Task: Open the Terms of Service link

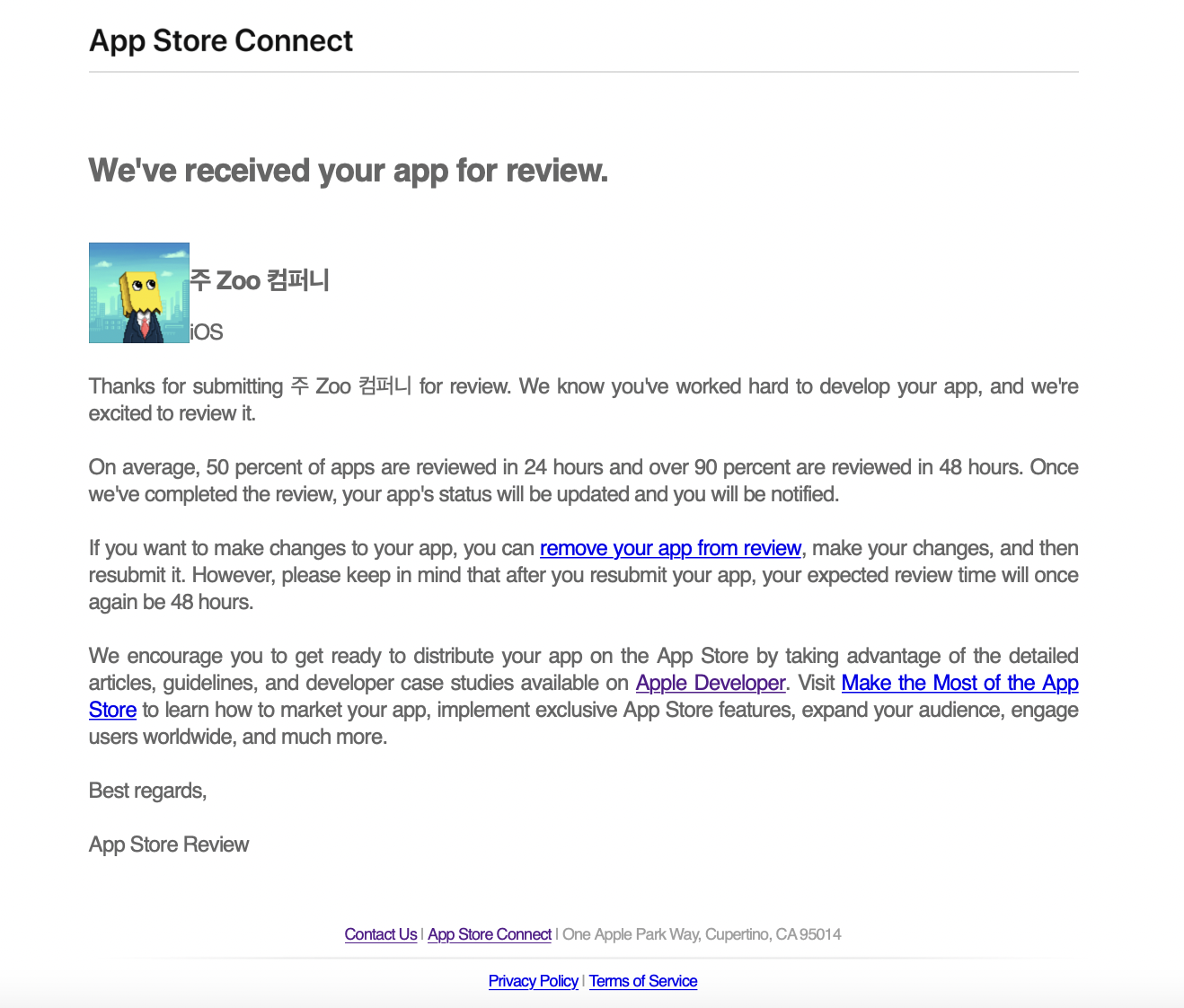Action: coord(643,981)
